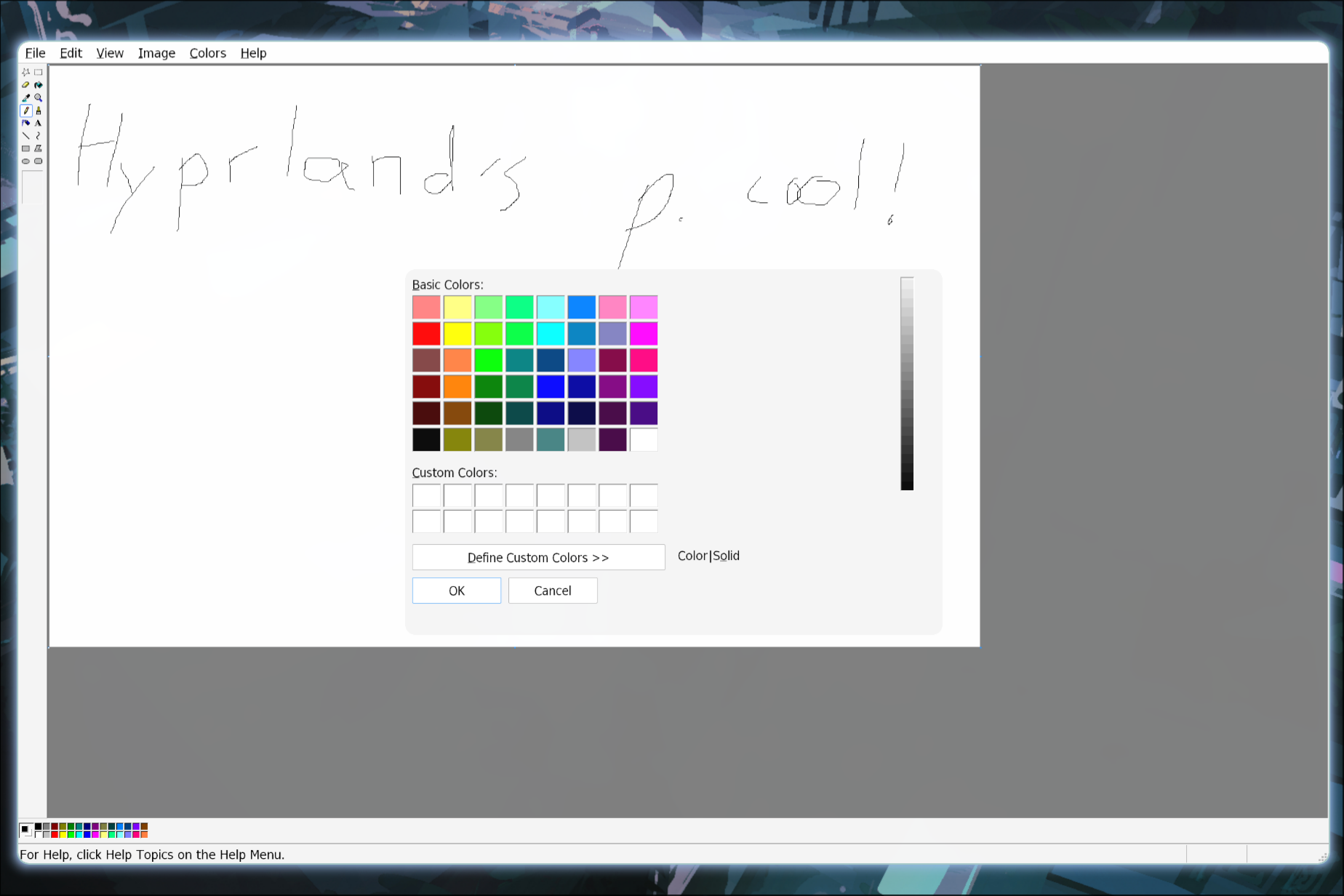Select the Curve tool
The image size is (1344, 896).
(39, 135)
